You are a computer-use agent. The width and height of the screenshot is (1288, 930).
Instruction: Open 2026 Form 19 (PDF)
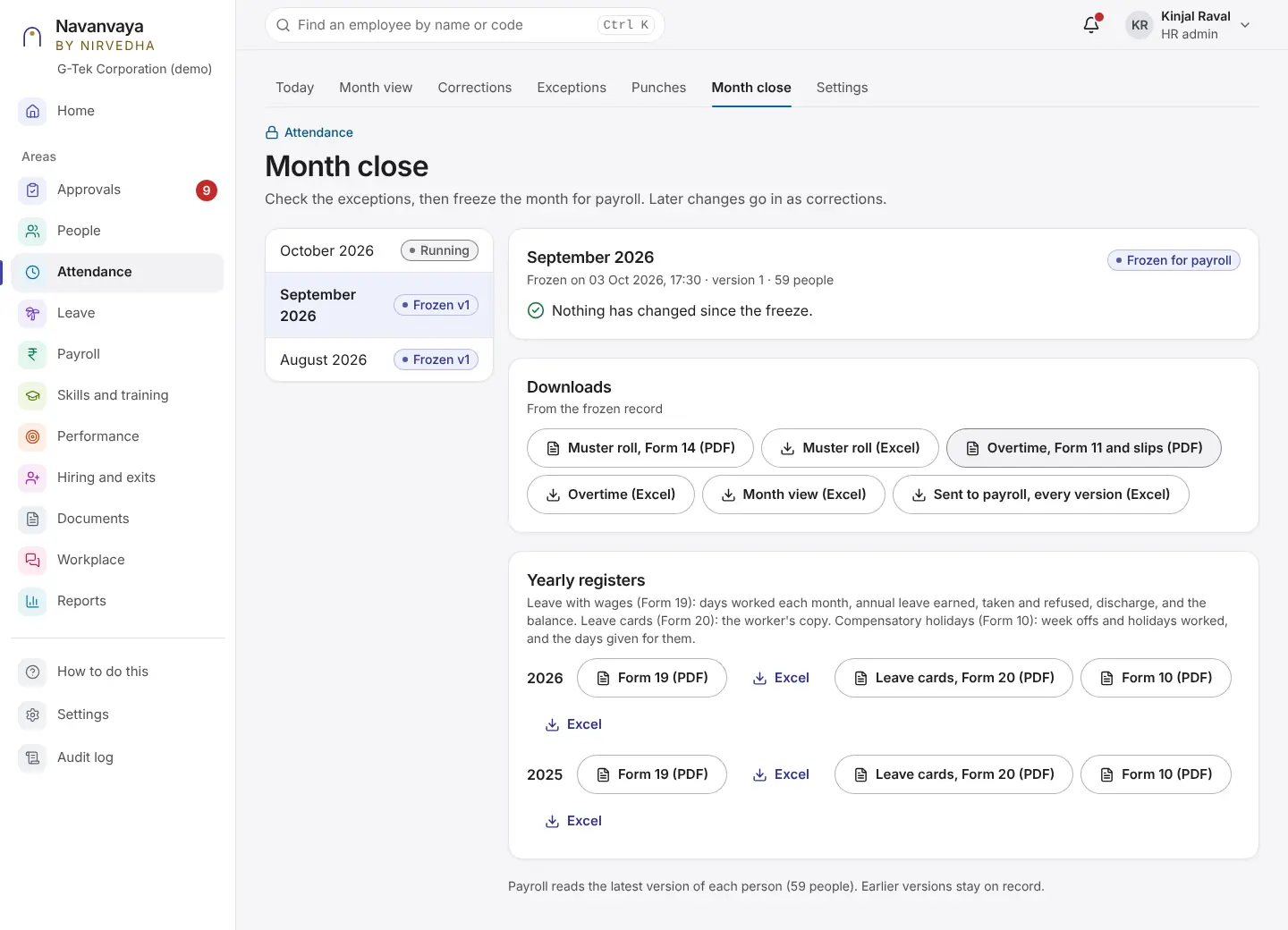click(x=652, y=678)
